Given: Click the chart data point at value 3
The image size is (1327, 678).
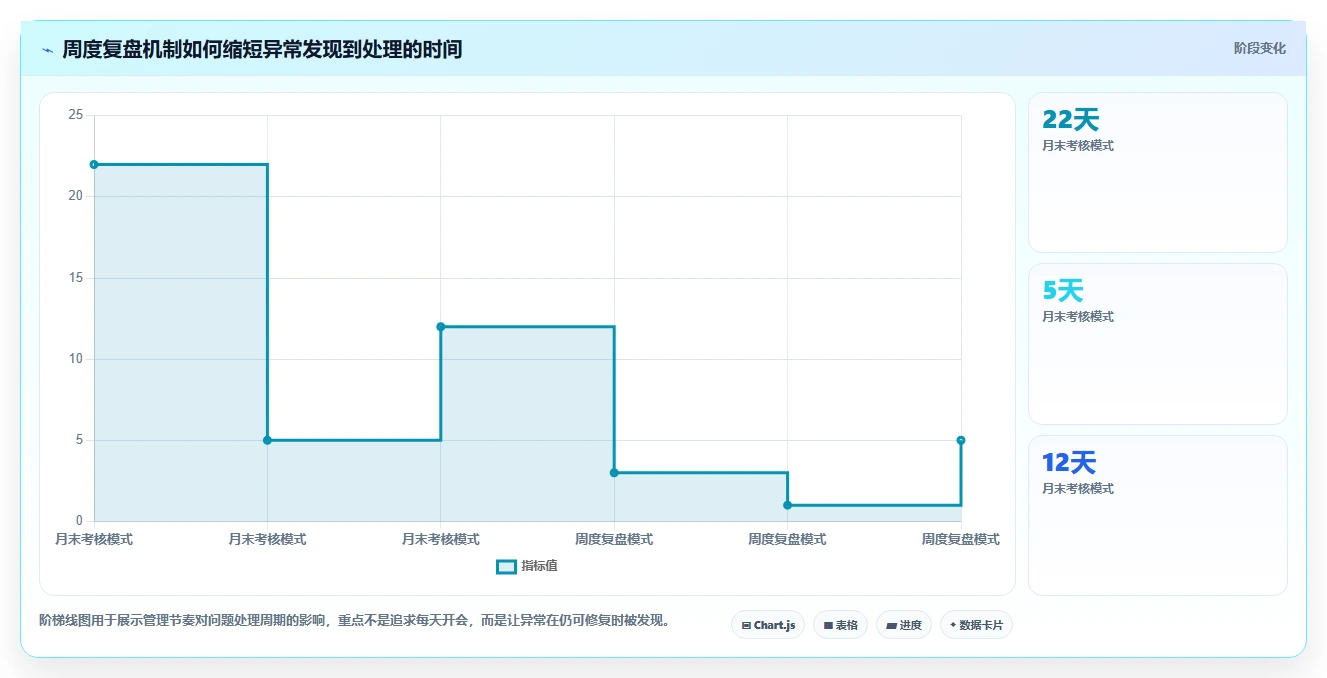Looking at the screenshot, I should tap(614, 473).
